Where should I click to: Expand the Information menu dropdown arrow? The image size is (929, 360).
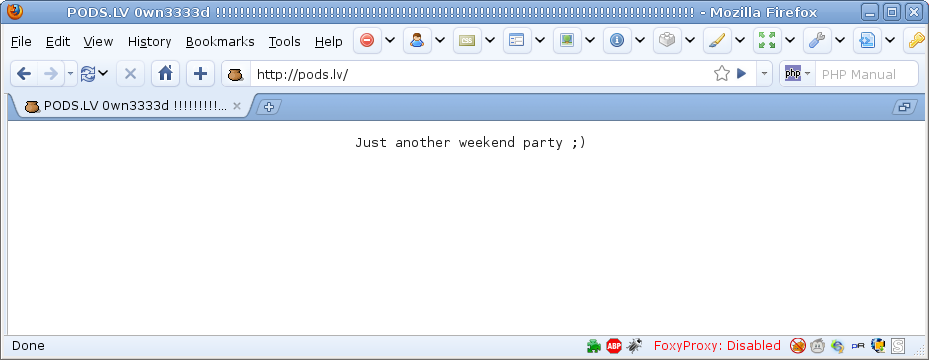(639, 40)
